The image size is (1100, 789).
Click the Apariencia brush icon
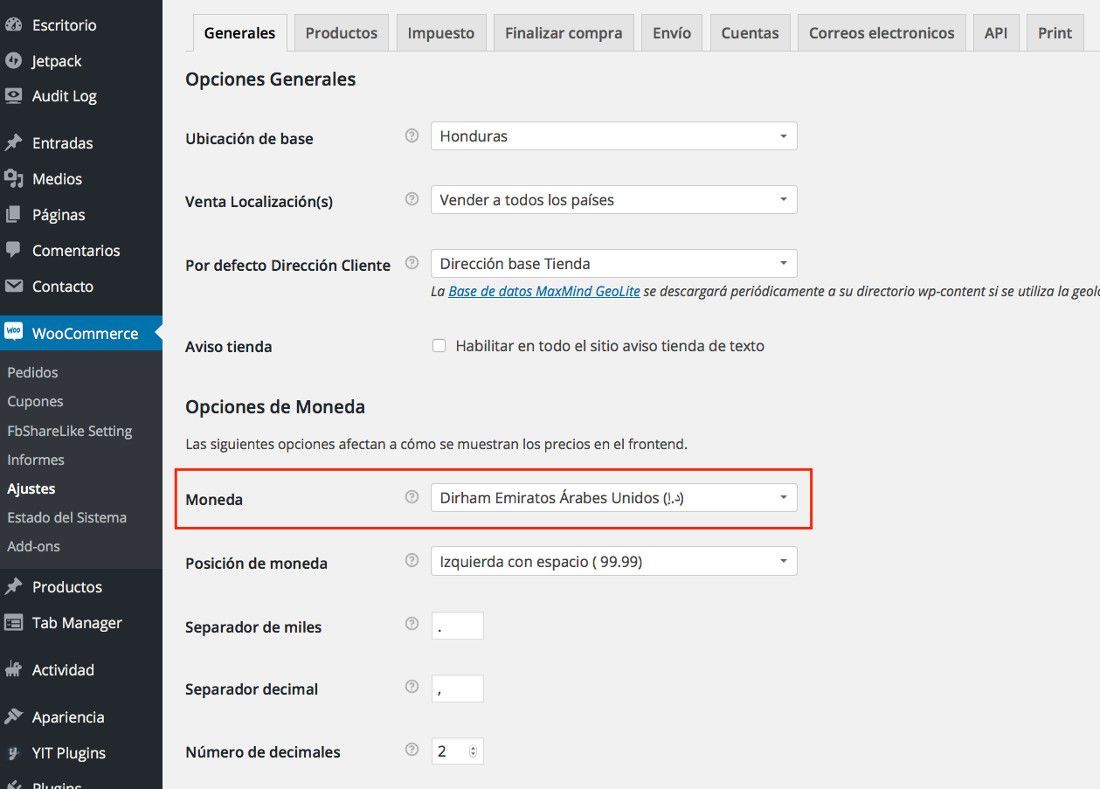point(13,717)
